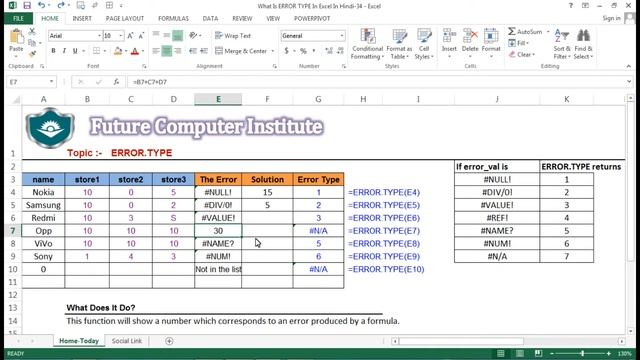Image resolution: width=640 pixels, height=360 pixels.
Task: Click the Format Painter brush icon
Action: [x=32, y=53]
